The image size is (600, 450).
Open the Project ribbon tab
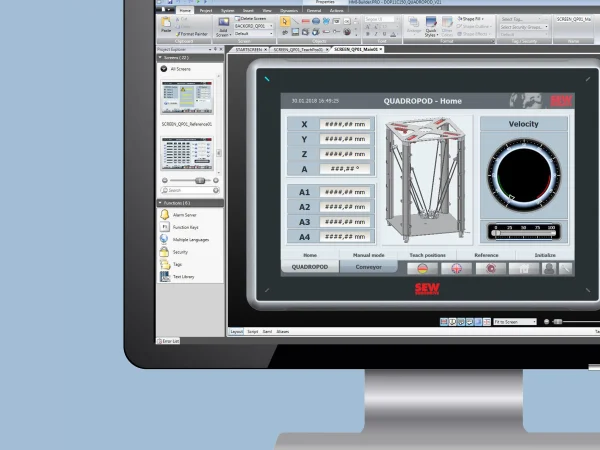[206, 10]
